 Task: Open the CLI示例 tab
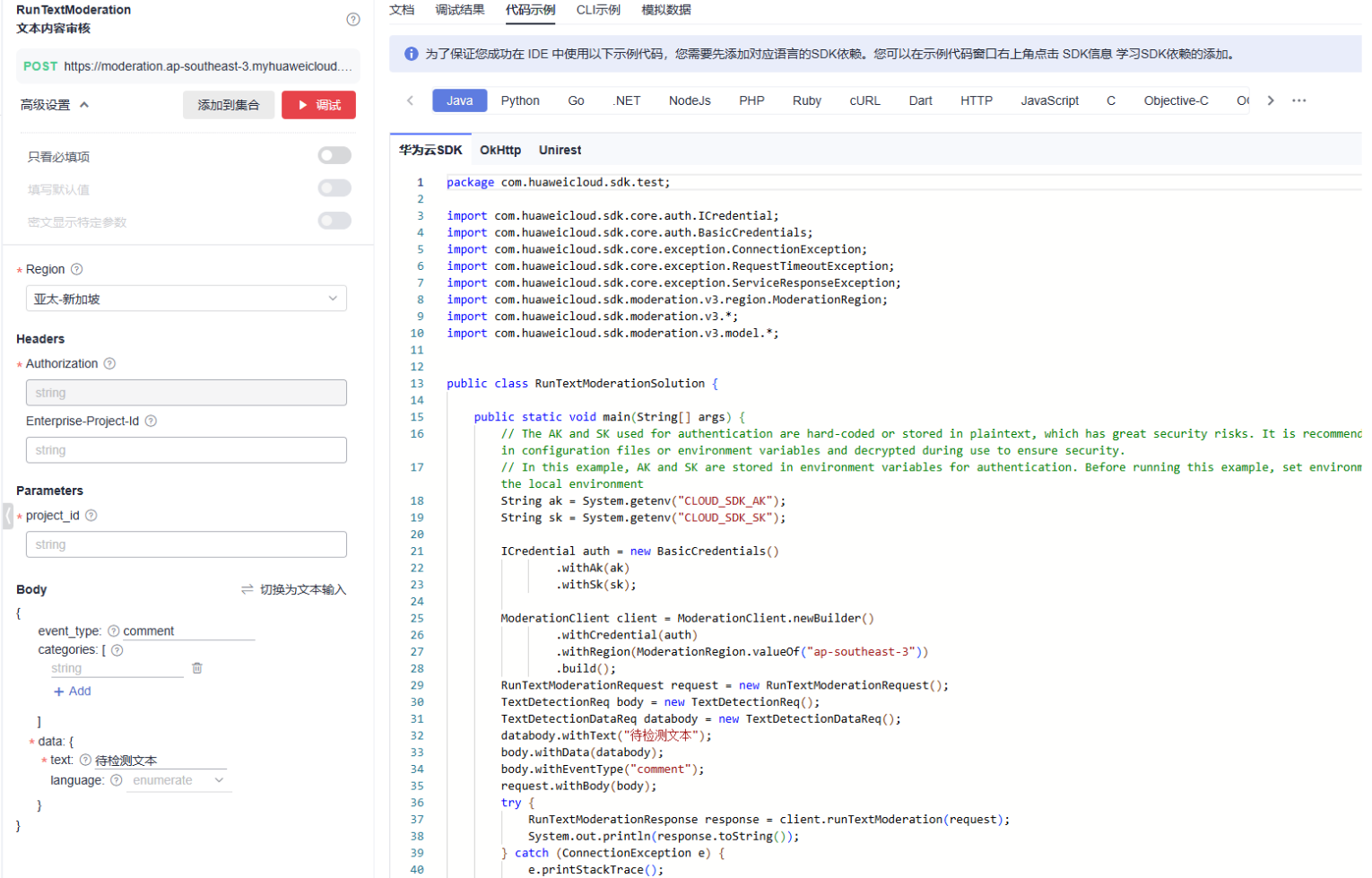point(598,10)
